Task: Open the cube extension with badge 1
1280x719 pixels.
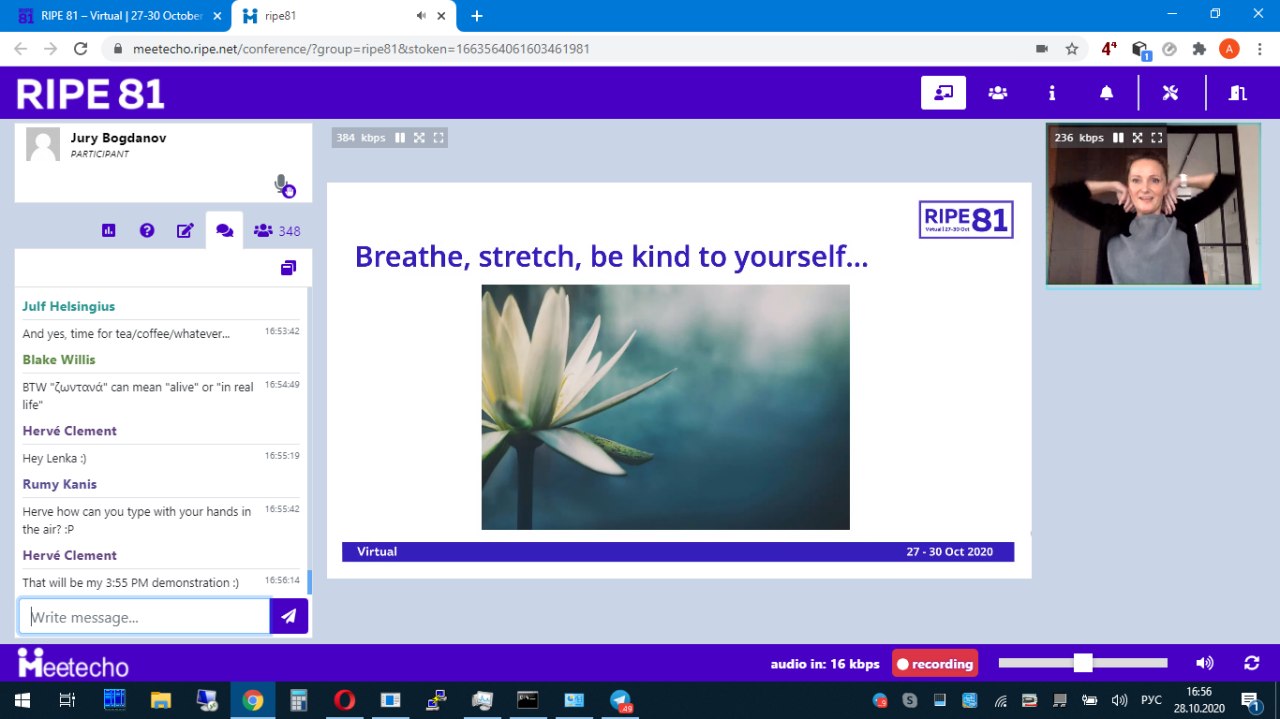Action: click(1140, 49)
